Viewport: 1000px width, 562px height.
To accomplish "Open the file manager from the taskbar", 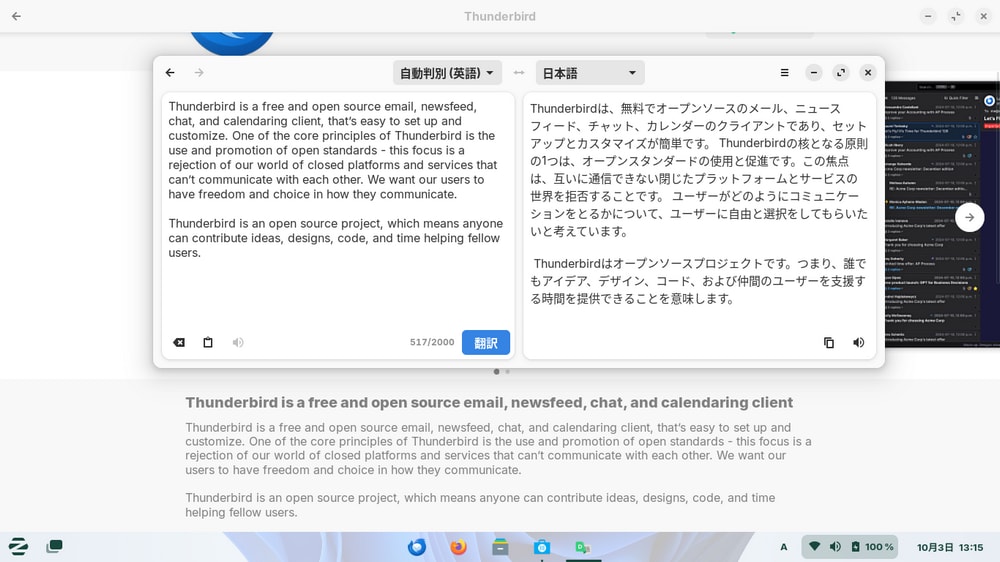I will point(500,547).
